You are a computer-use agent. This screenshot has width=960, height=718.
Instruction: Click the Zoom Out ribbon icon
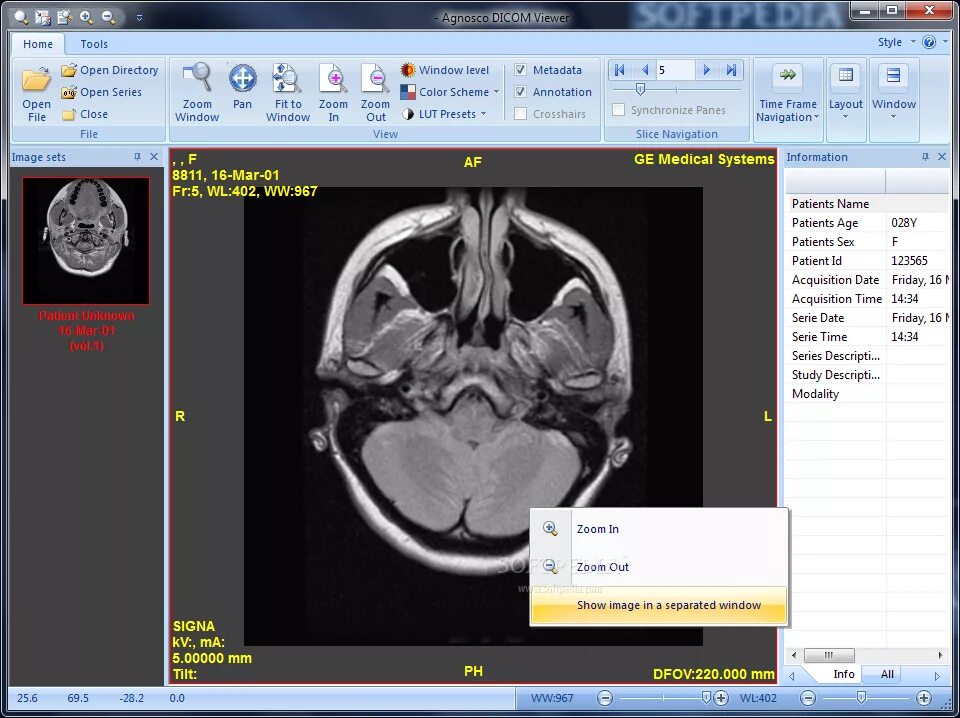click(x=375, y=78)
